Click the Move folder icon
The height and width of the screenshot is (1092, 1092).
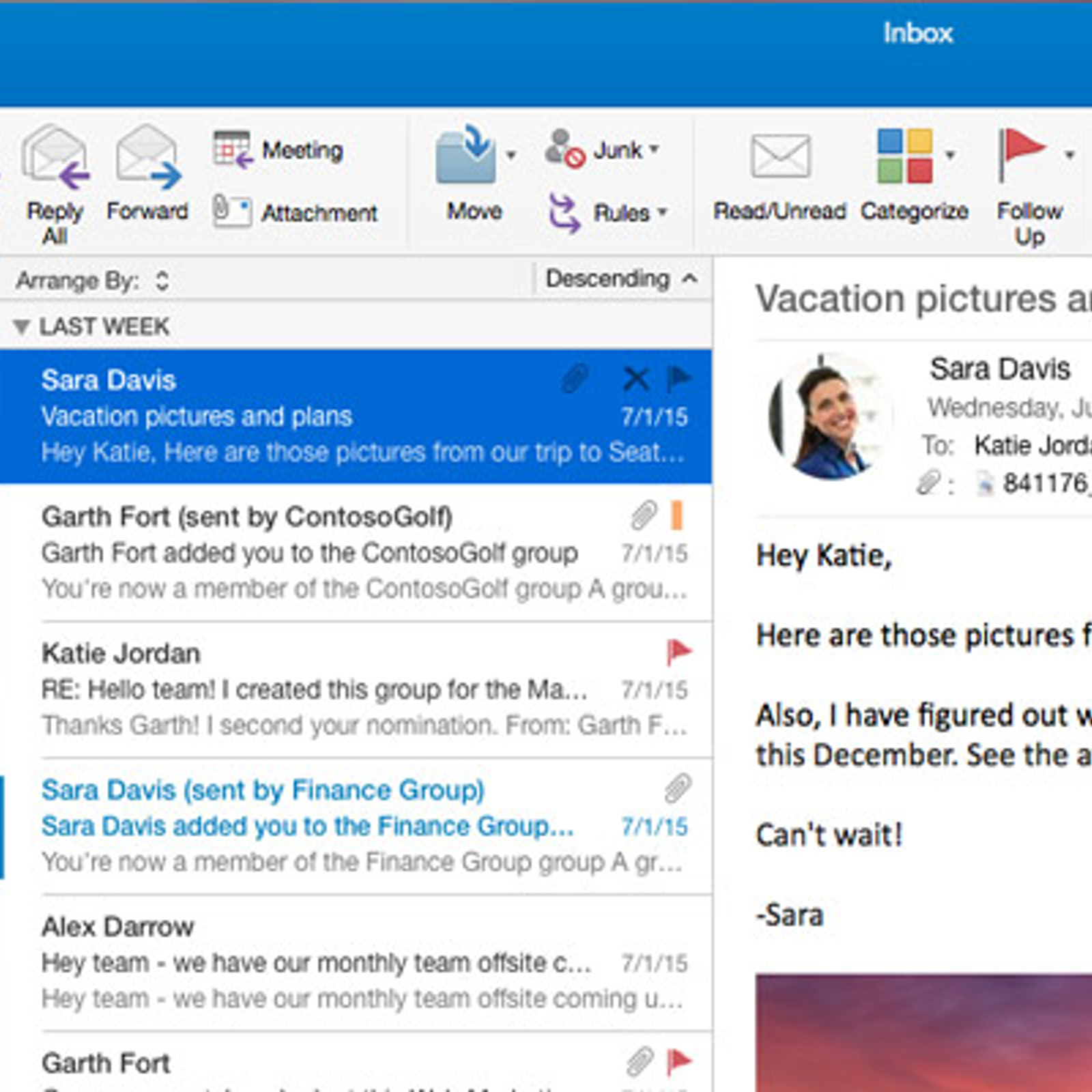coord(466,154)
